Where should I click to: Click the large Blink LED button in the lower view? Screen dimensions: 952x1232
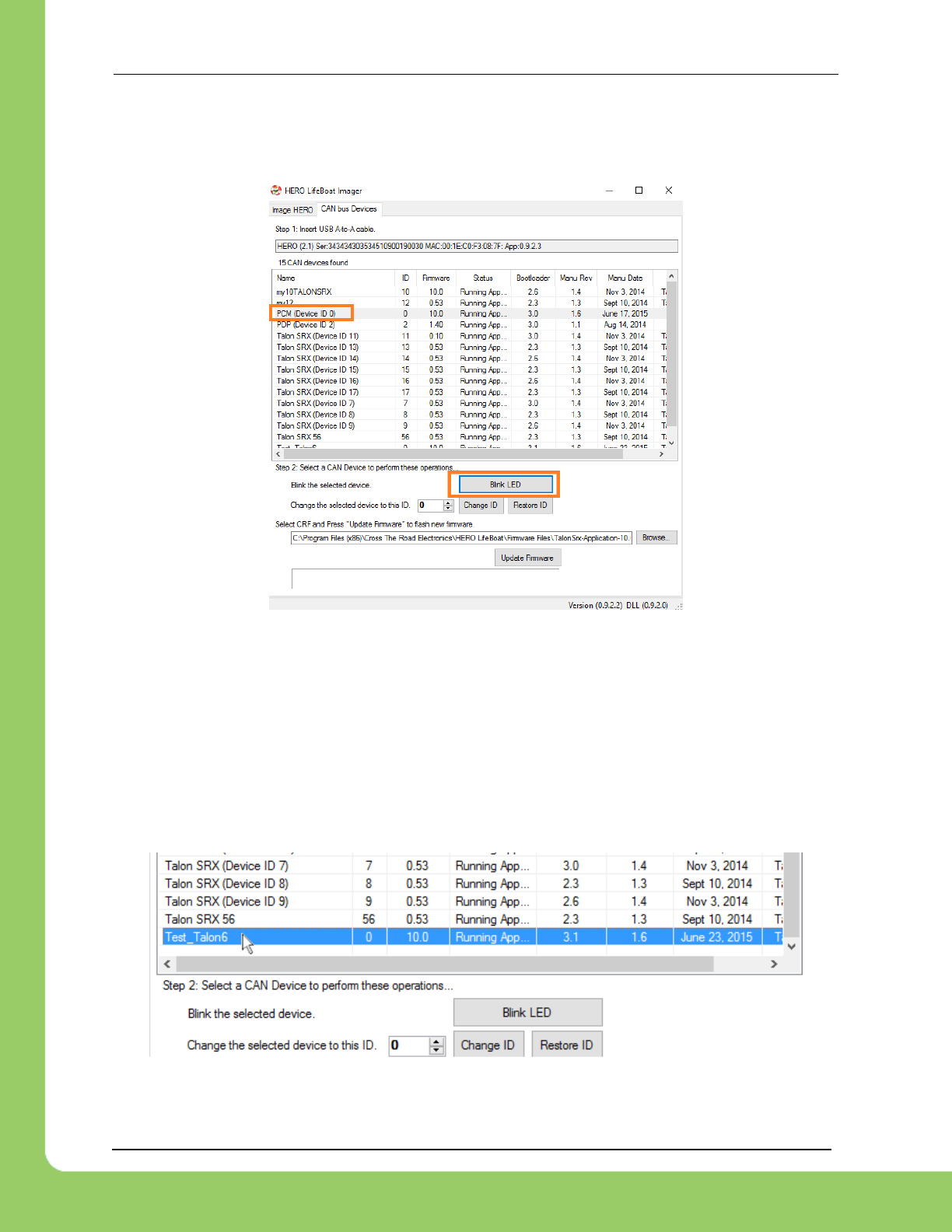tap(527, 1013)
